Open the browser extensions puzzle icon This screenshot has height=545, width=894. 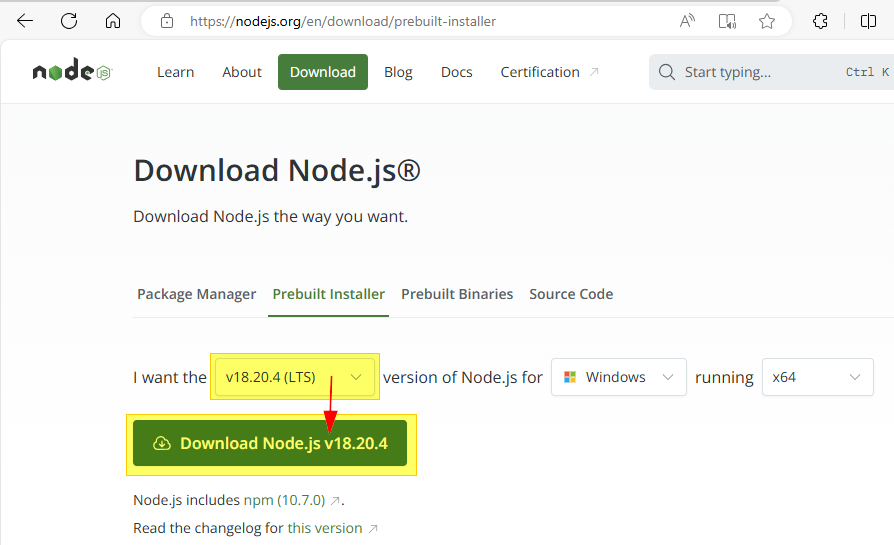click(x=820, y=22)
